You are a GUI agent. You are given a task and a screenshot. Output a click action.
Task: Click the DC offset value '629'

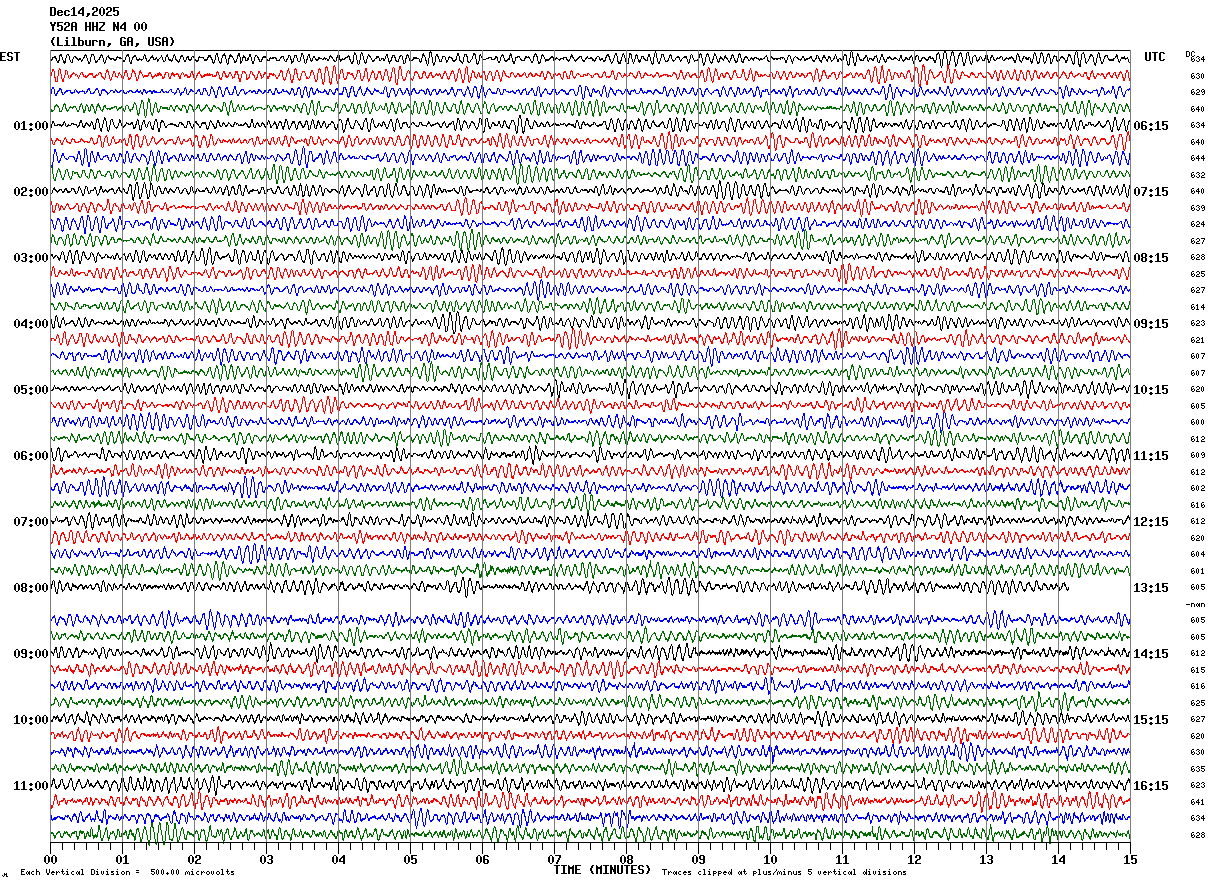(1197, 93)
